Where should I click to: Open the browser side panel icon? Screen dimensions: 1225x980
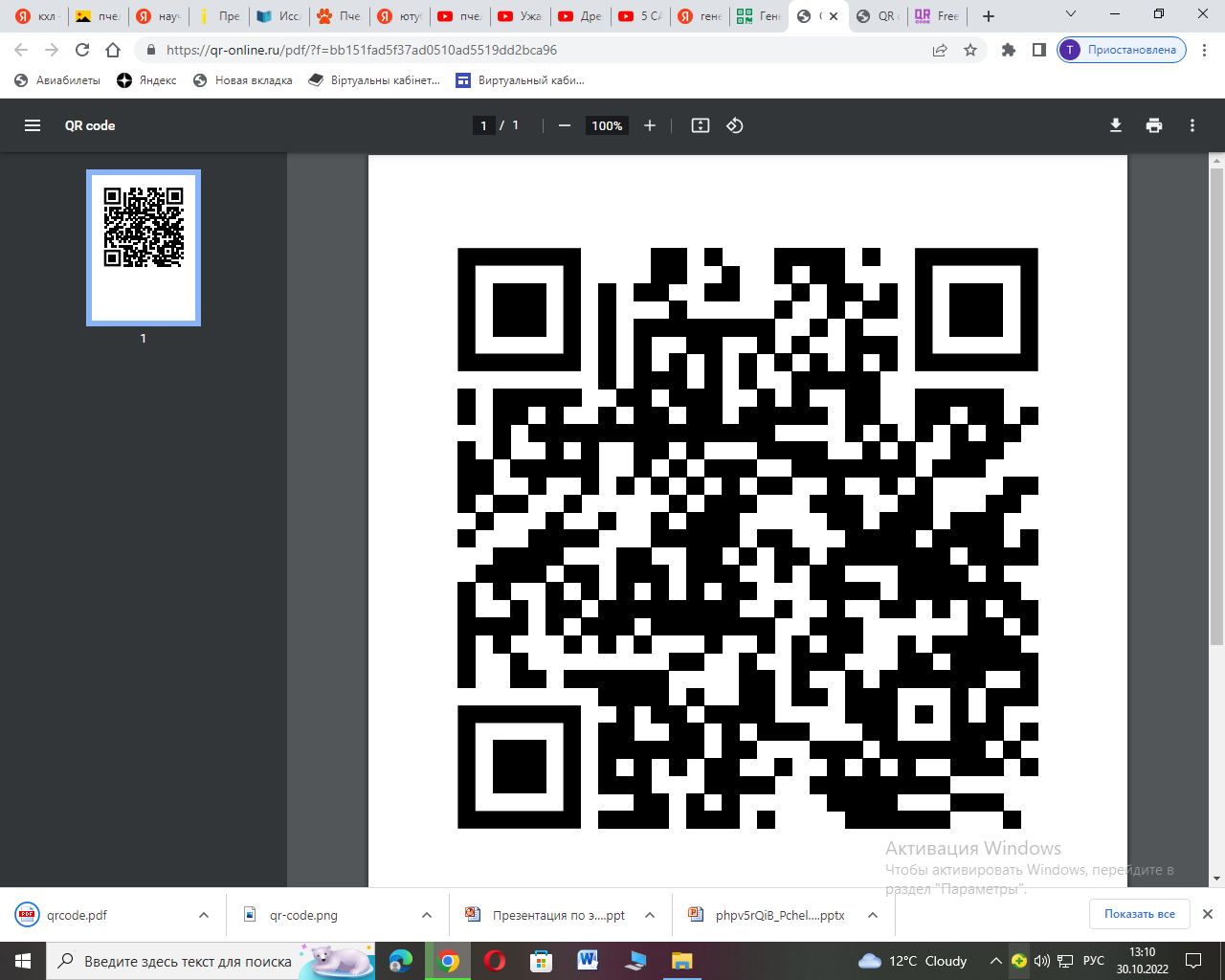click(x=1039, y=50)
